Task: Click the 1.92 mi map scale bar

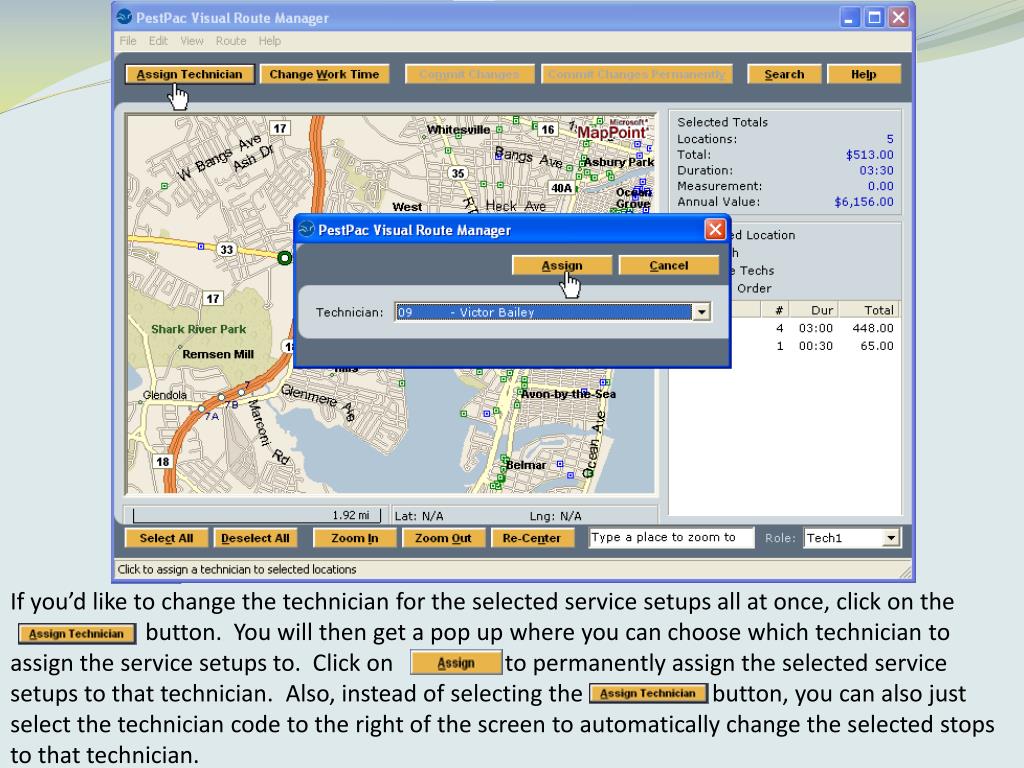Action: point(257,515)
